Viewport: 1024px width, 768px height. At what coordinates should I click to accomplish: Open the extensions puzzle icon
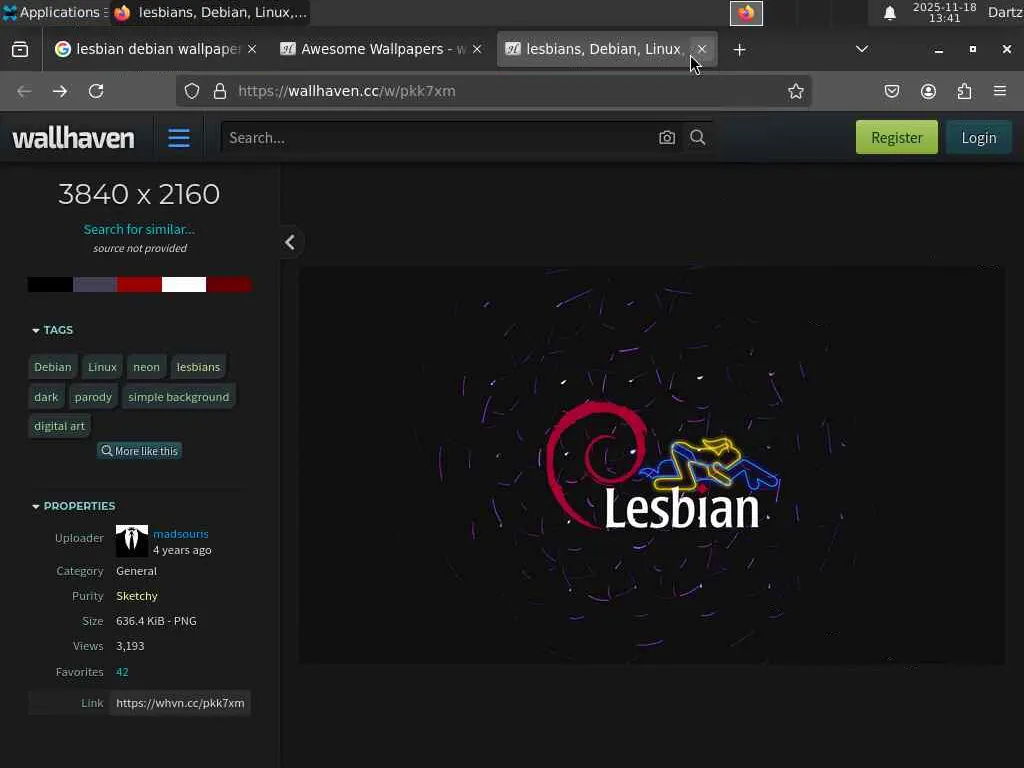pos(965,91)
